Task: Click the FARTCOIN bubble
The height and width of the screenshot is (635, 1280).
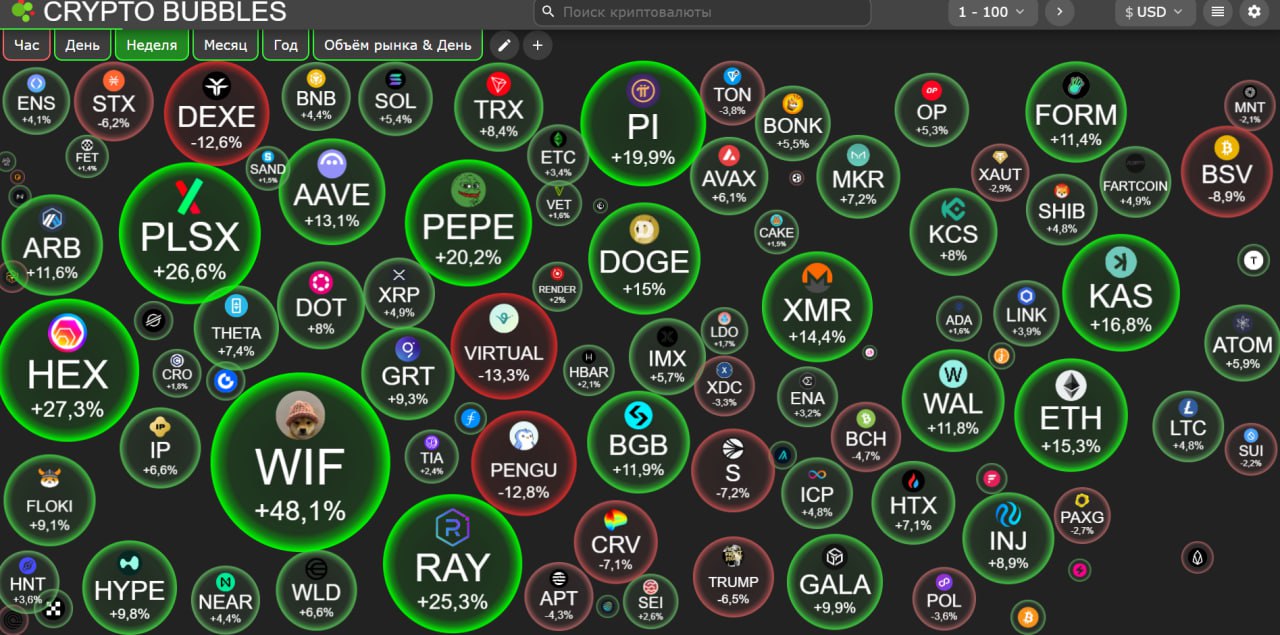Action: coord(1135,181)
